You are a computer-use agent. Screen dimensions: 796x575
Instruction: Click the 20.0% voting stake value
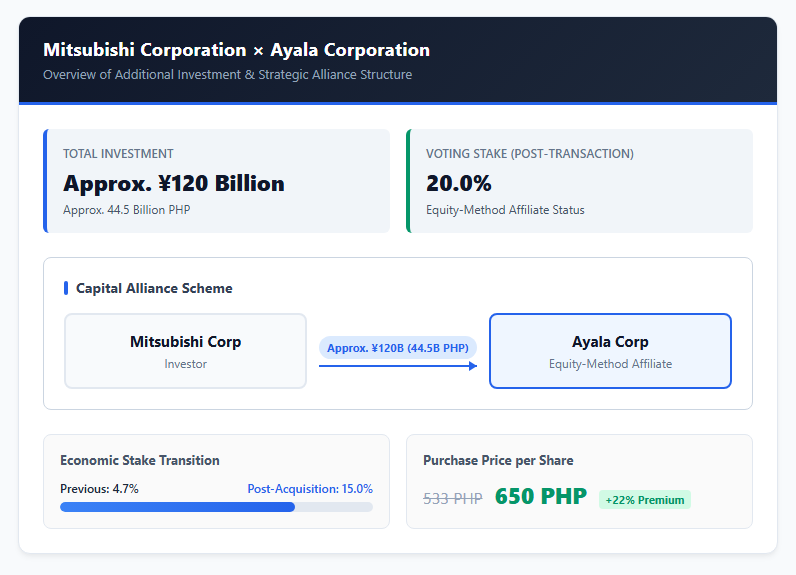(458, 183)
